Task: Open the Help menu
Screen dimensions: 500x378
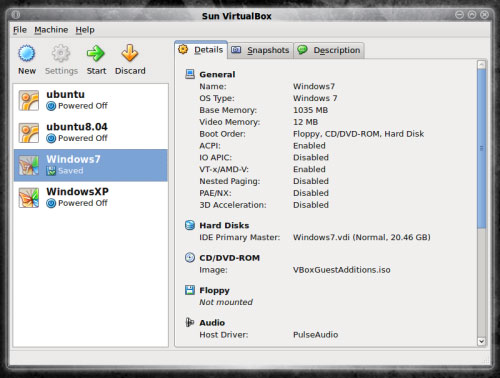Action: point(85,30)
